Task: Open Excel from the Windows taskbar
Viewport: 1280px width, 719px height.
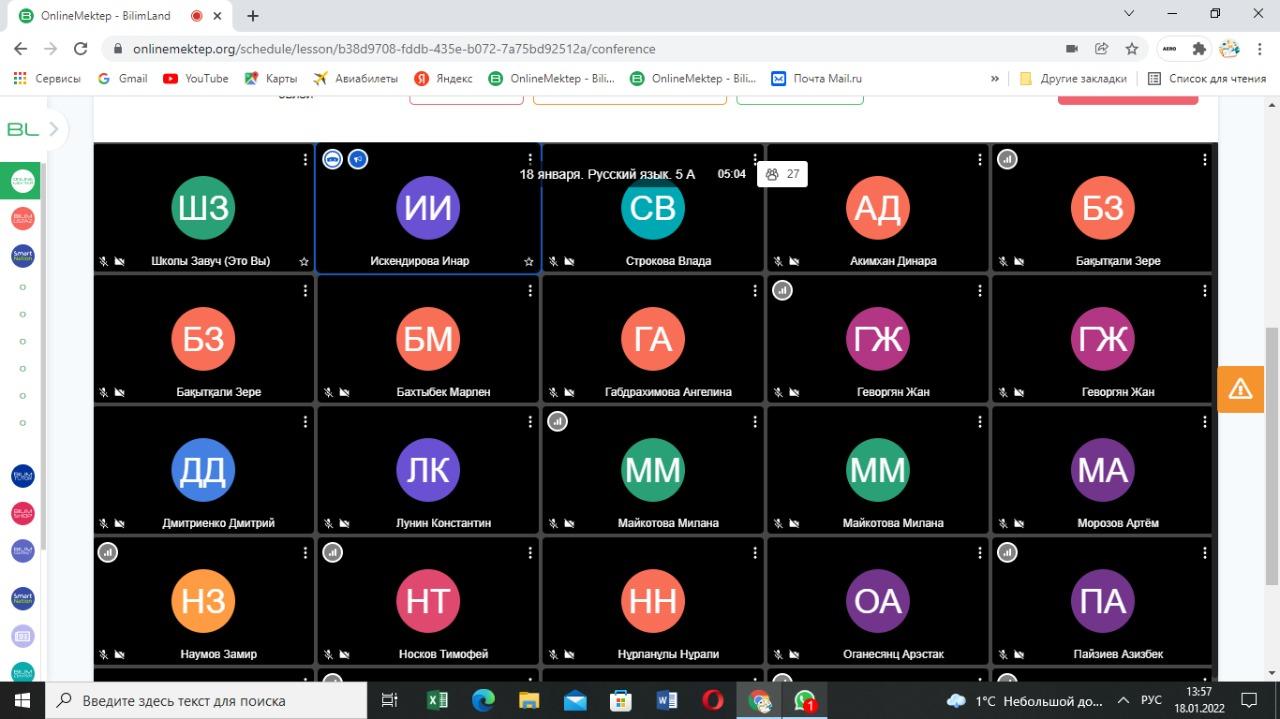Action: click(x=437, y=700)
